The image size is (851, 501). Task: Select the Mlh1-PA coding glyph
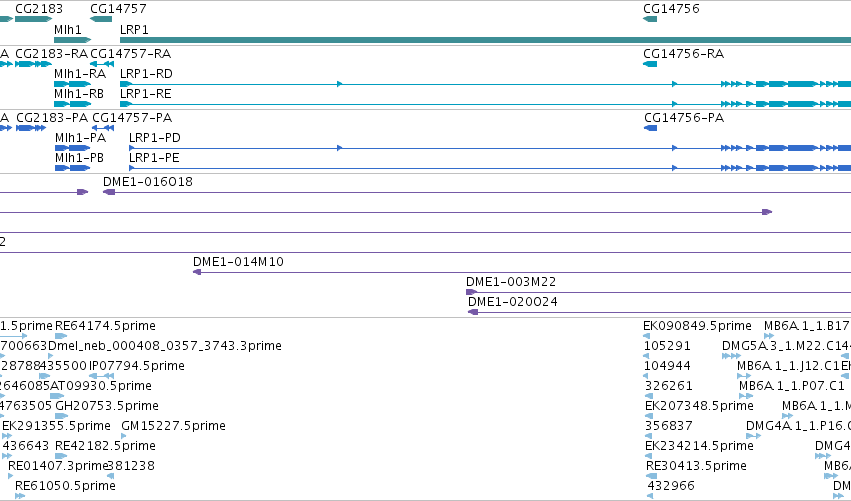pos(73,148)
